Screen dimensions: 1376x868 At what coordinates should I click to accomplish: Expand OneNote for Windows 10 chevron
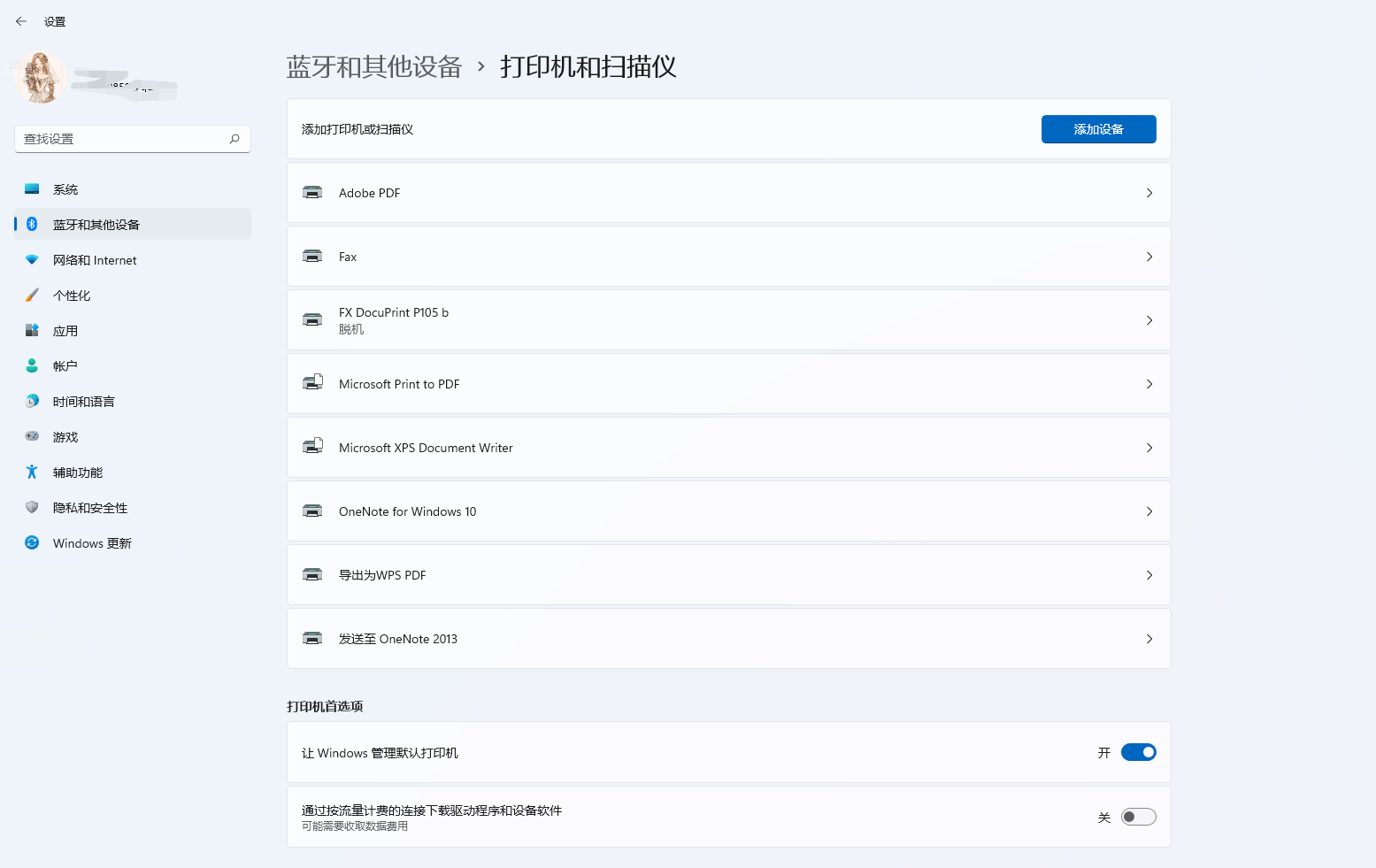[1149, 511]
